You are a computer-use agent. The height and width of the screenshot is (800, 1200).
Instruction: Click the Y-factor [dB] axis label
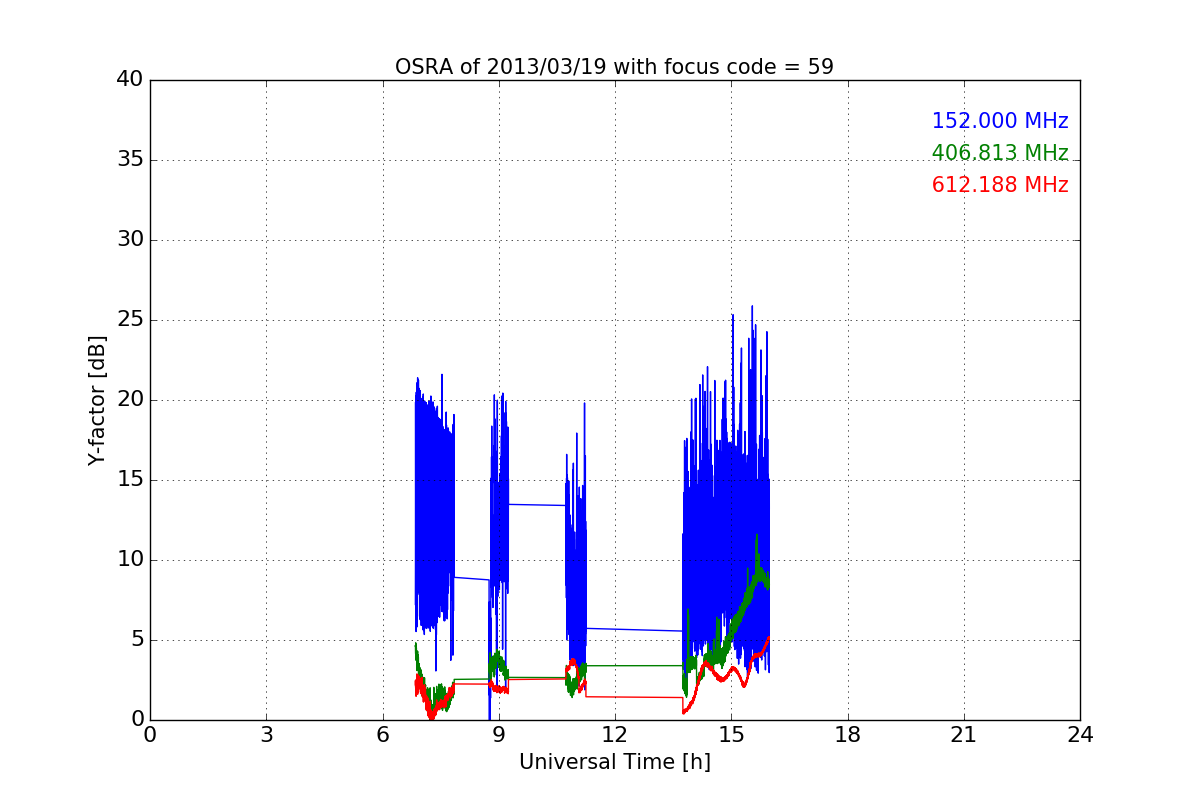click(97, 400)
